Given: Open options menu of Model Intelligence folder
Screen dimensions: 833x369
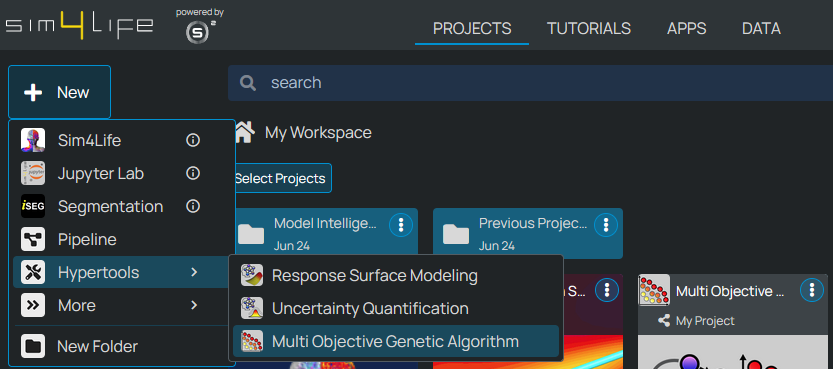Looking at the screenshot, I should [401, 225].
